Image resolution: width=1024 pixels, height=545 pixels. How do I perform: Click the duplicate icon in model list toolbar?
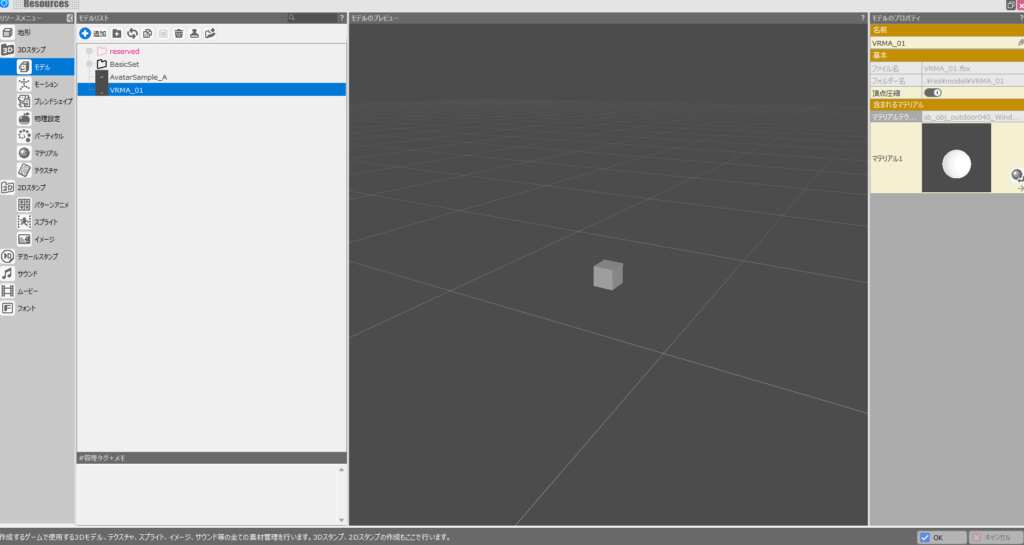coord(147,34)
